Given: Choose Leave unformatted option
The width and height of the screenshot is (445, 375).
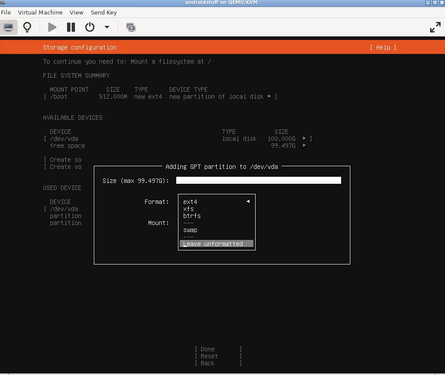Looking at the screenshot, I should (217, 244).
